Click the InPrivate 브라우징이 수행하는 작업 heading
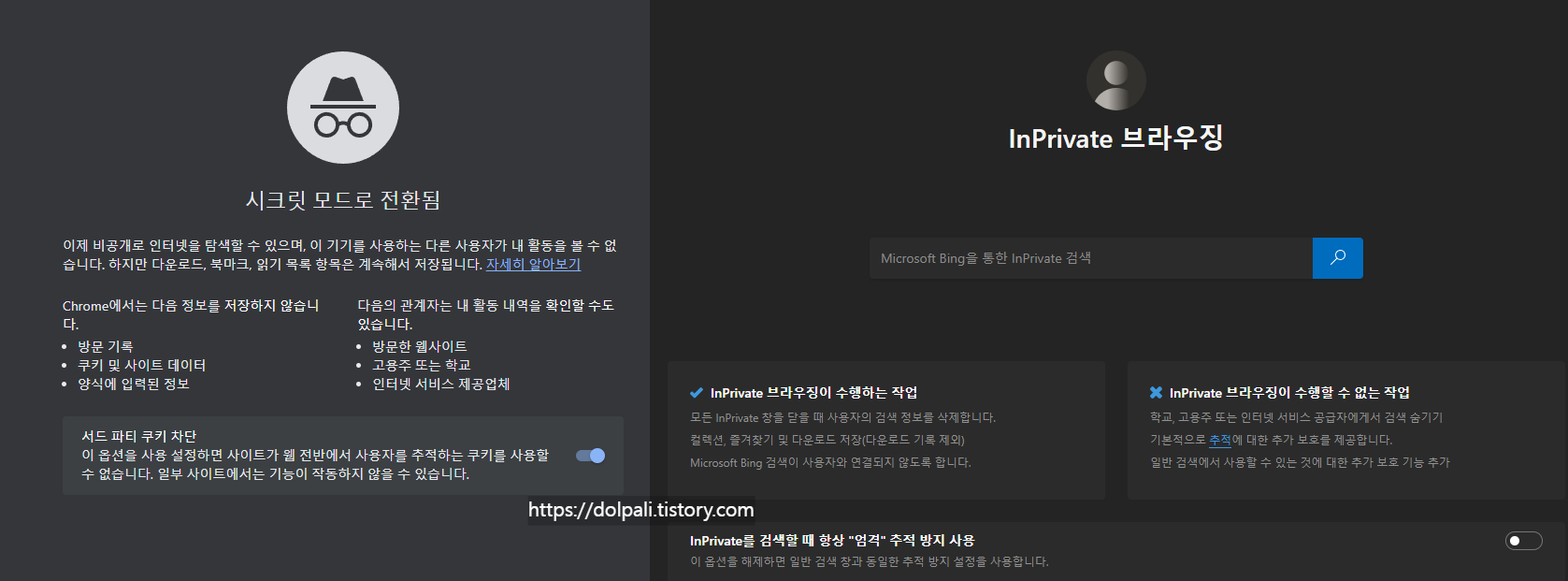1568x581 pixels. (x=814, y=393)
